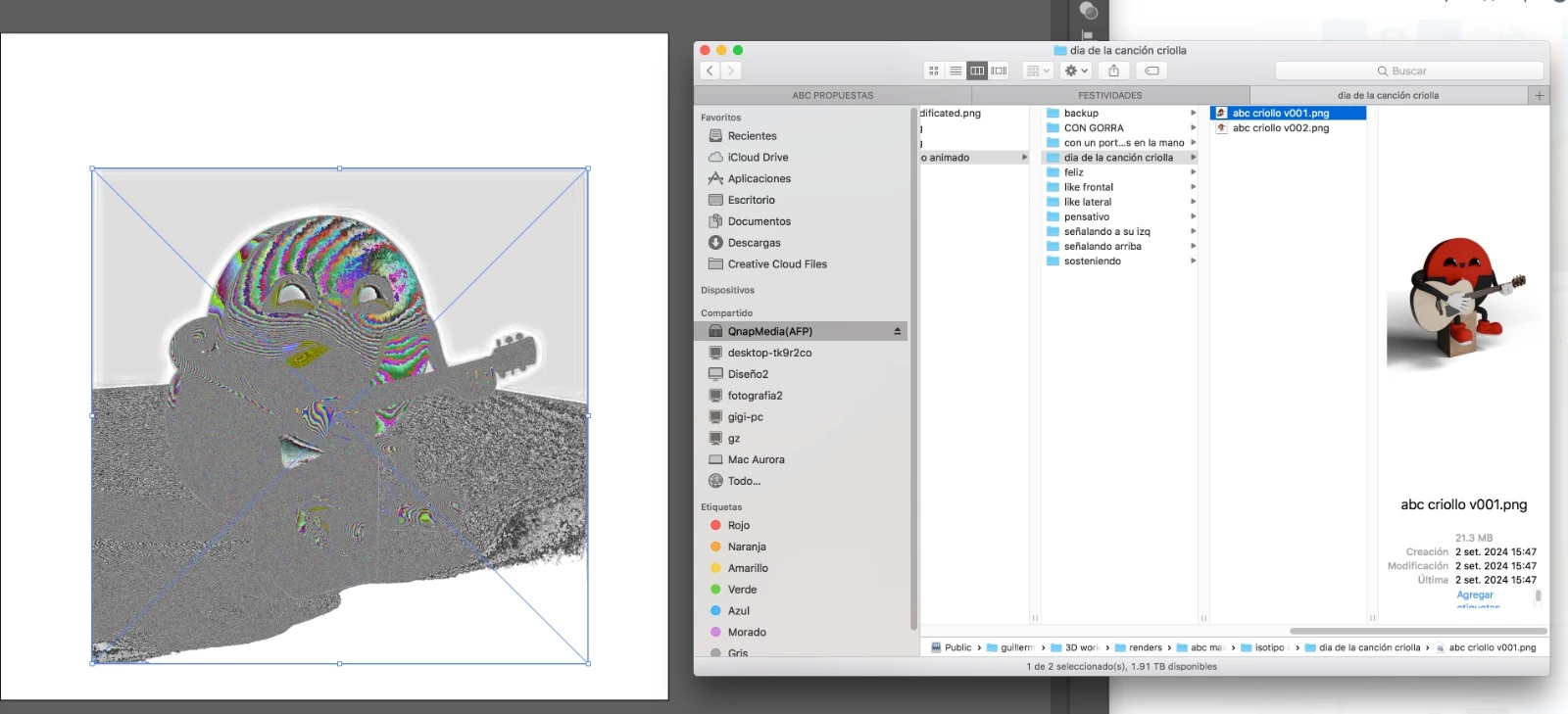The height and width of the screenshot is (714, 1568).
Task: Switch to the ABC PROPUESTAS tab
Action: (x=832, y=95)
